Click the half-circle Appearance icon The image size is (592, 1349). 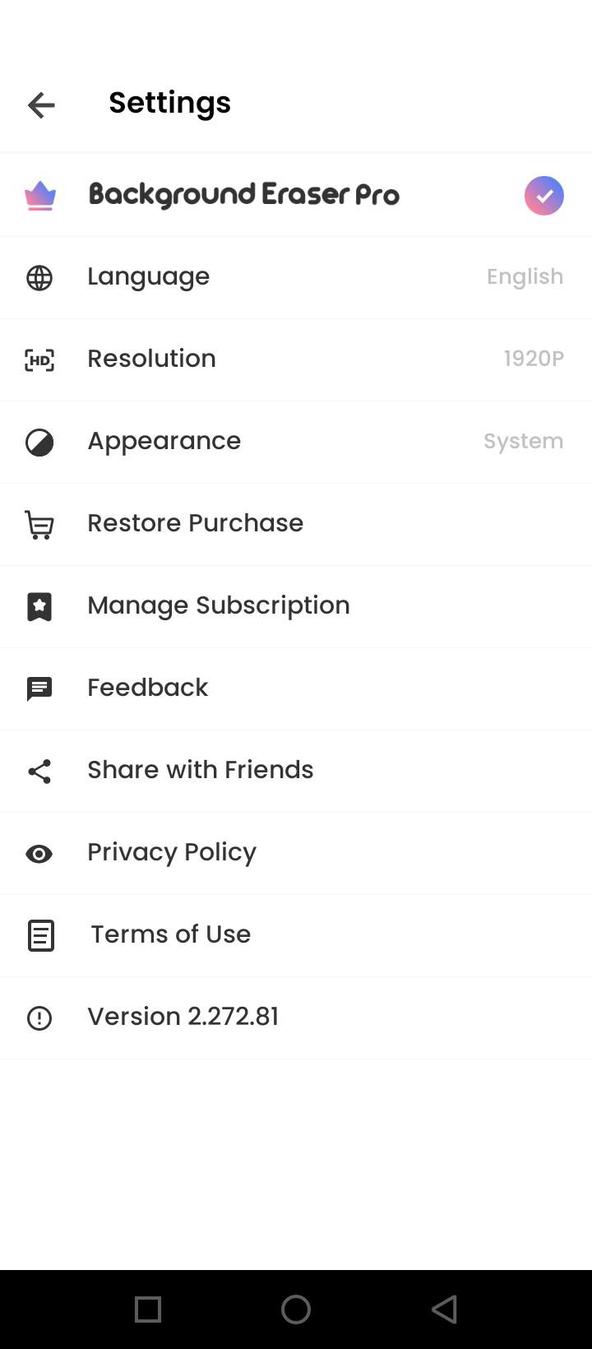pyautogui.click(x=39, y=442)
